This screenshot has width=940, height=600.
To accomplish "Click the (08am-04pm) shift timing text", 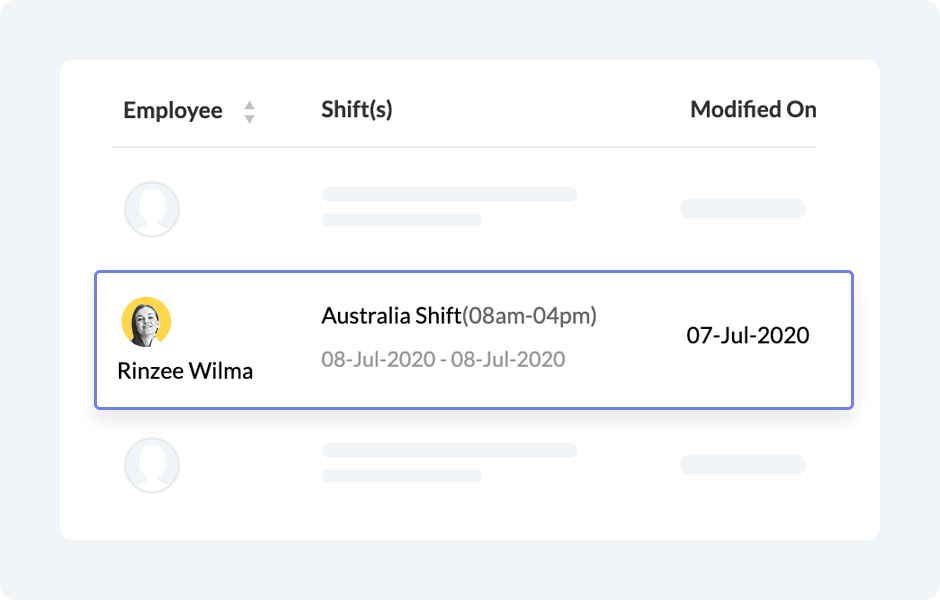I will coord(529,316).
